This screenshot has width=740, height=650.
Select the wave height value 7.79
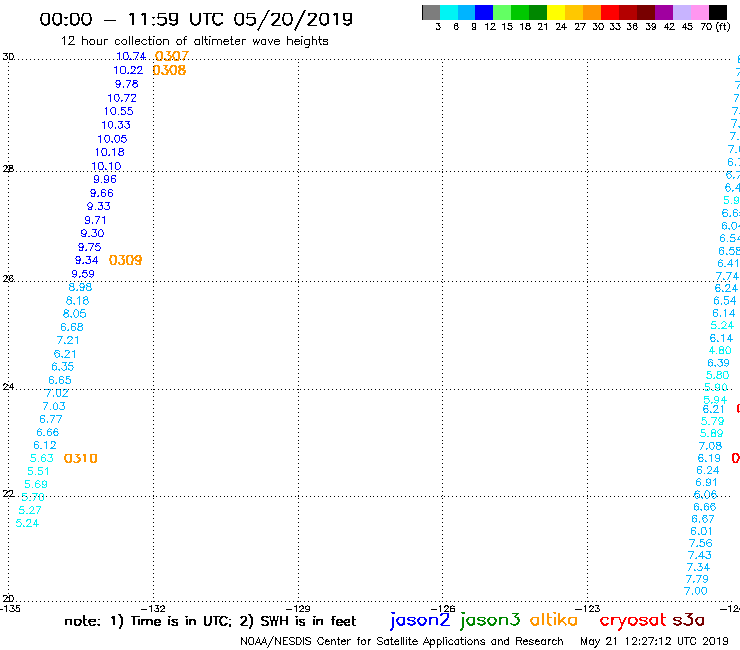(x=697, y=579)
